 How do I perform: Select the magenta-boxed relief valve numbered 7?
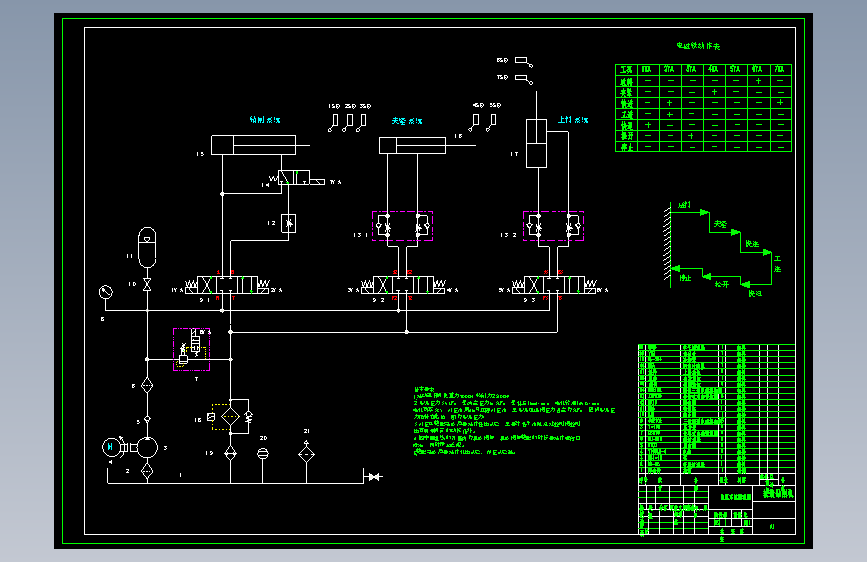click(191, 349)
